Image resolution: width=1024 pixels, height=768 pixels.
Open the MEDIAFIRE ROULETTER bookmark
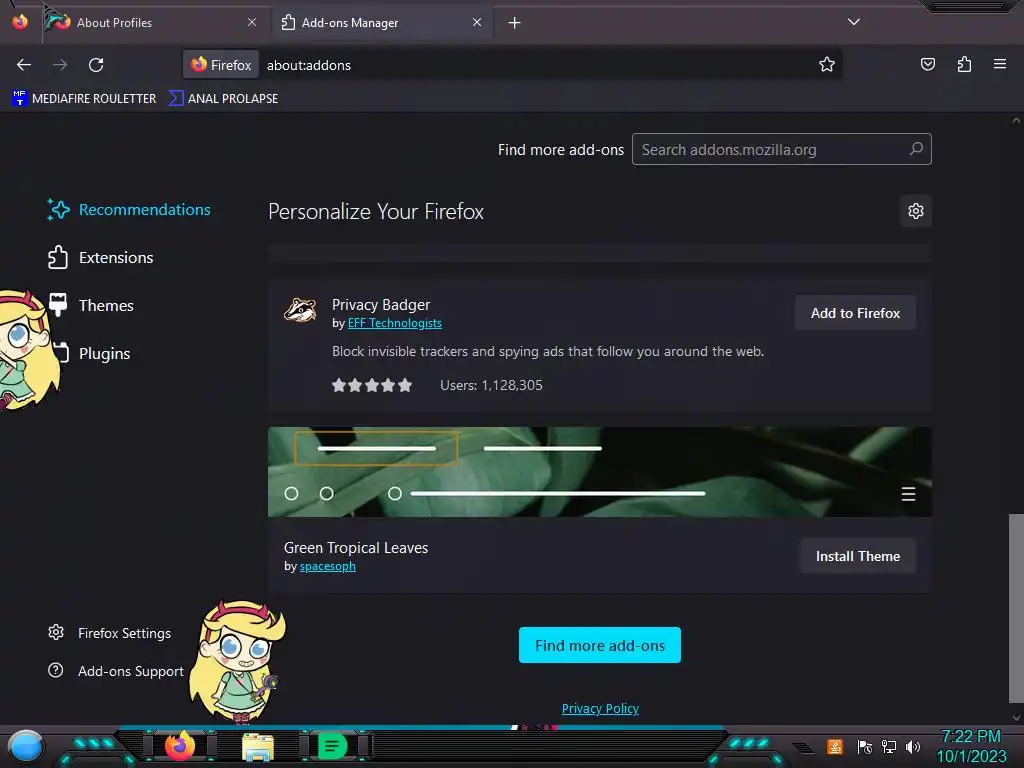point(84,99)
